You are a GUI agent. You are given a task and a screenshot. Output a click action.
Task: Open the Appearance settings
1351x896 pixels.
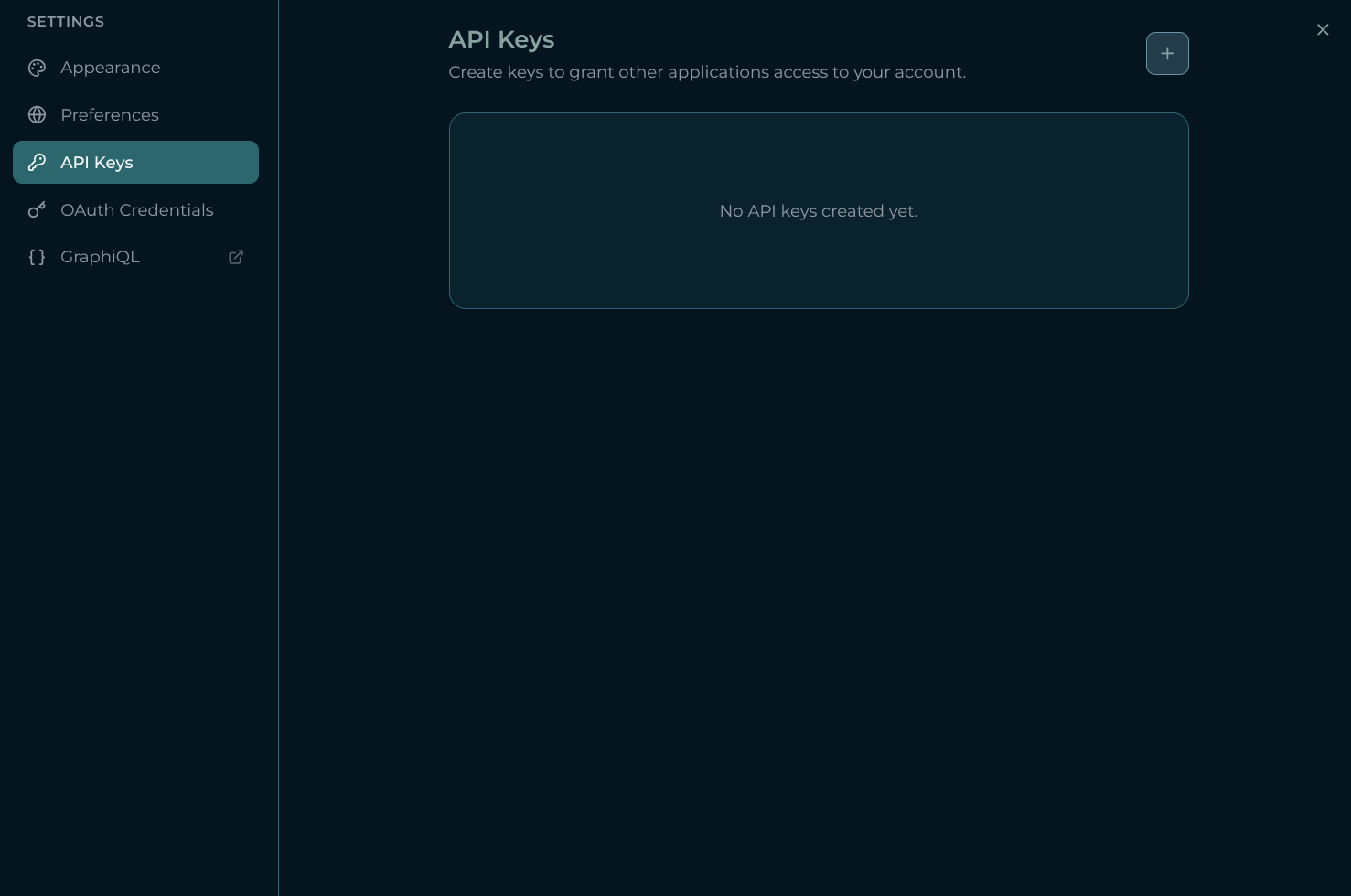135,68
